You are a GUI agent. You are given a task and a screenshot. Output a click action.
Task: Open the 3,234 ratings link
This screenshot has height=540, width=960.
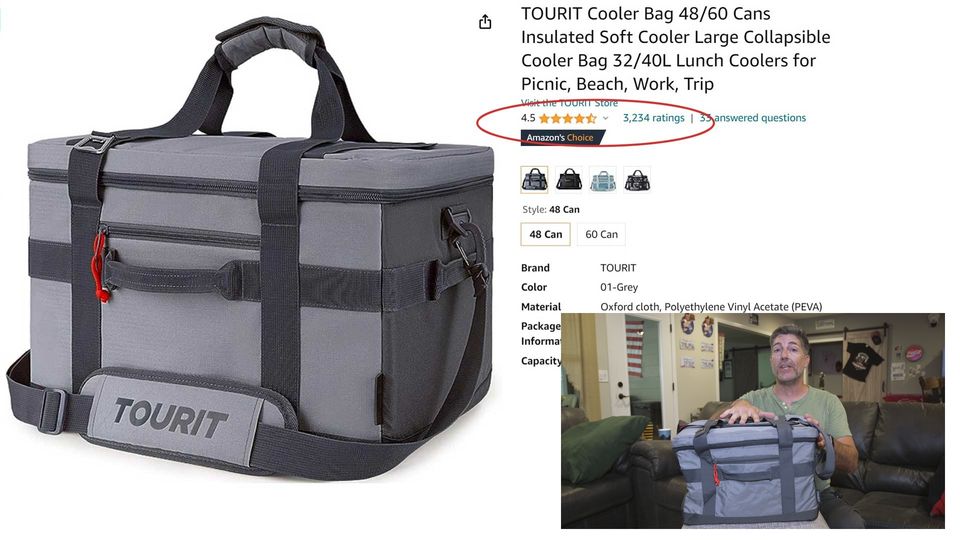pos(653,118)
